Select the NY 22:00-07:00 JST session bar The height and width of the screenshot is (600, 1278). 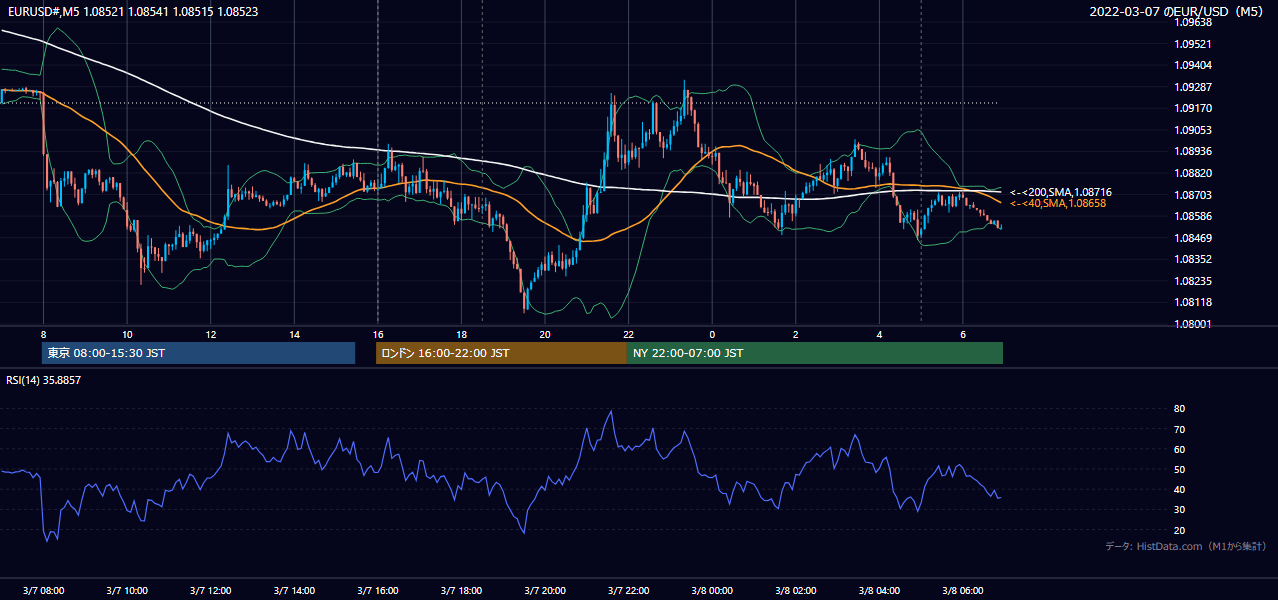[815, 353]
